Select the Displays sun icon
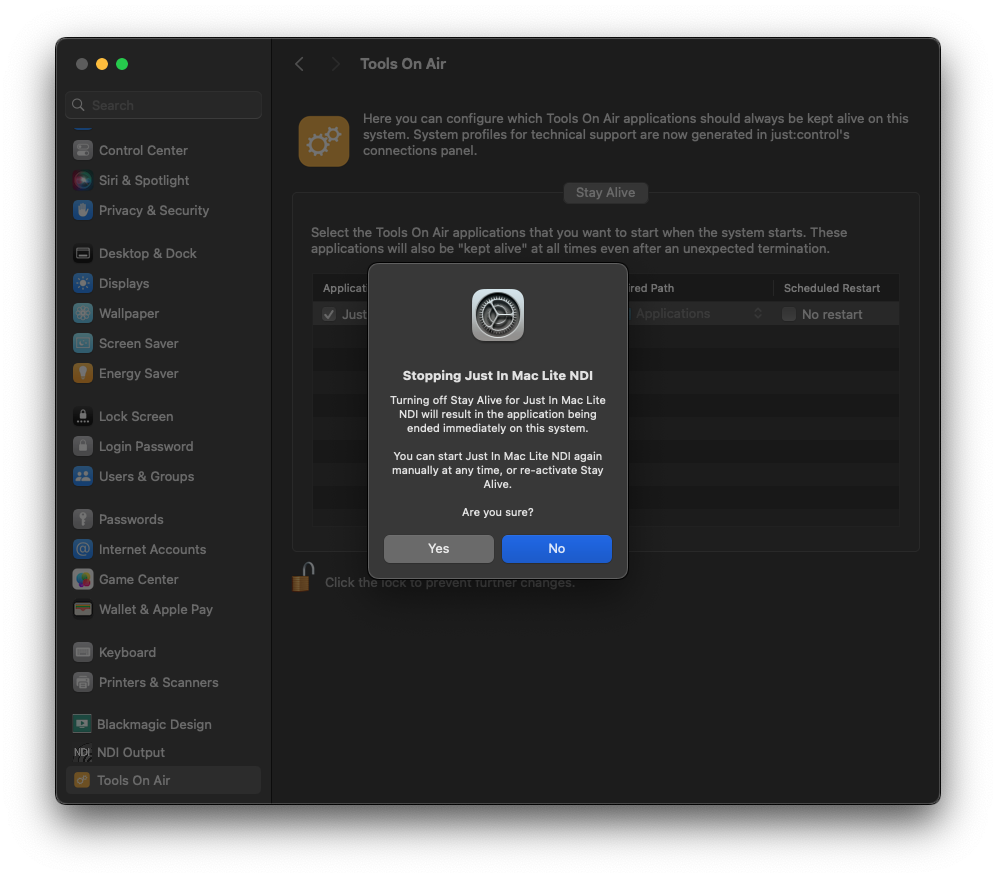Image resolution: width=996 pixels, height=878 pixels. pyautogui.click(x=83, y=283)
